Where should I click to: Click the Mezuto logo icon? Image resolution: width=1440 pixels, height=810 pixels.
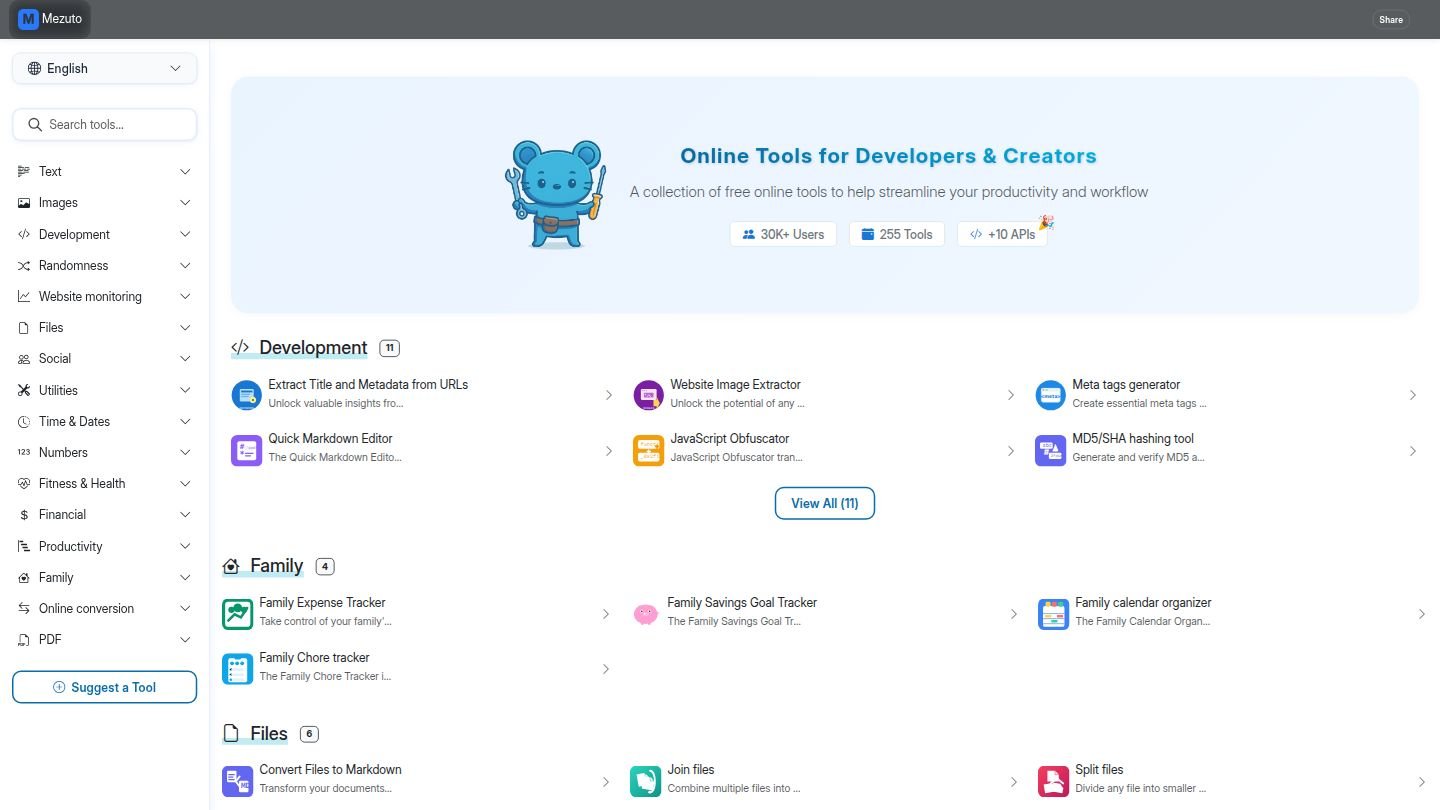(28, 19)
